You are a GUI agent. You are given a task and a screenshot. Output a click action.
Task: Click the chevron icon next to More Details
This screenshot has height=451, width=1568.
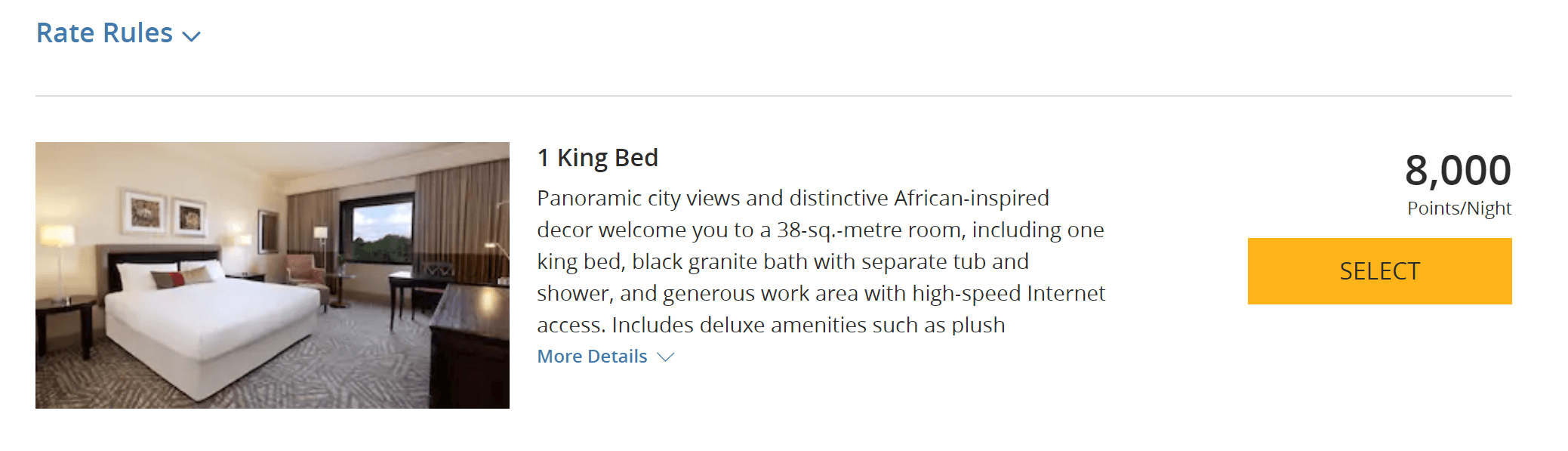click(665, 357)
